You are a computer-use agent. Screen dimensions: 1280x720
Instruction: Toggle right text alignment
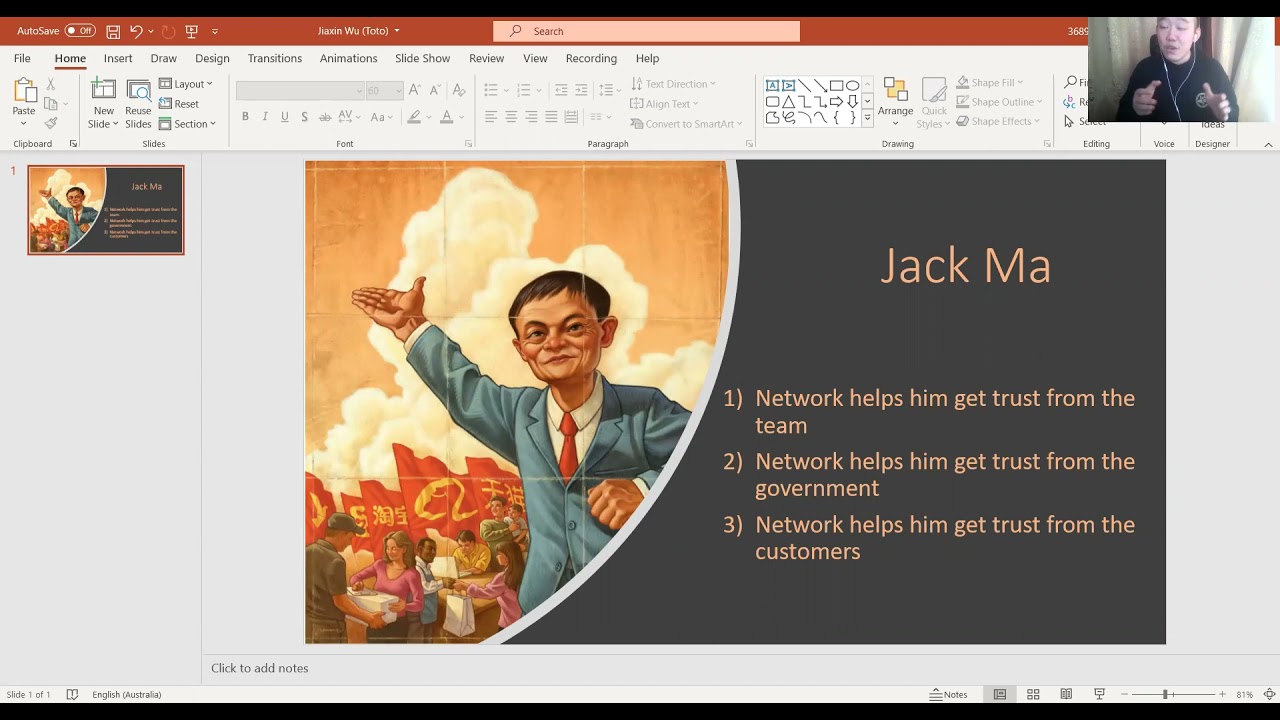[531, 117]
